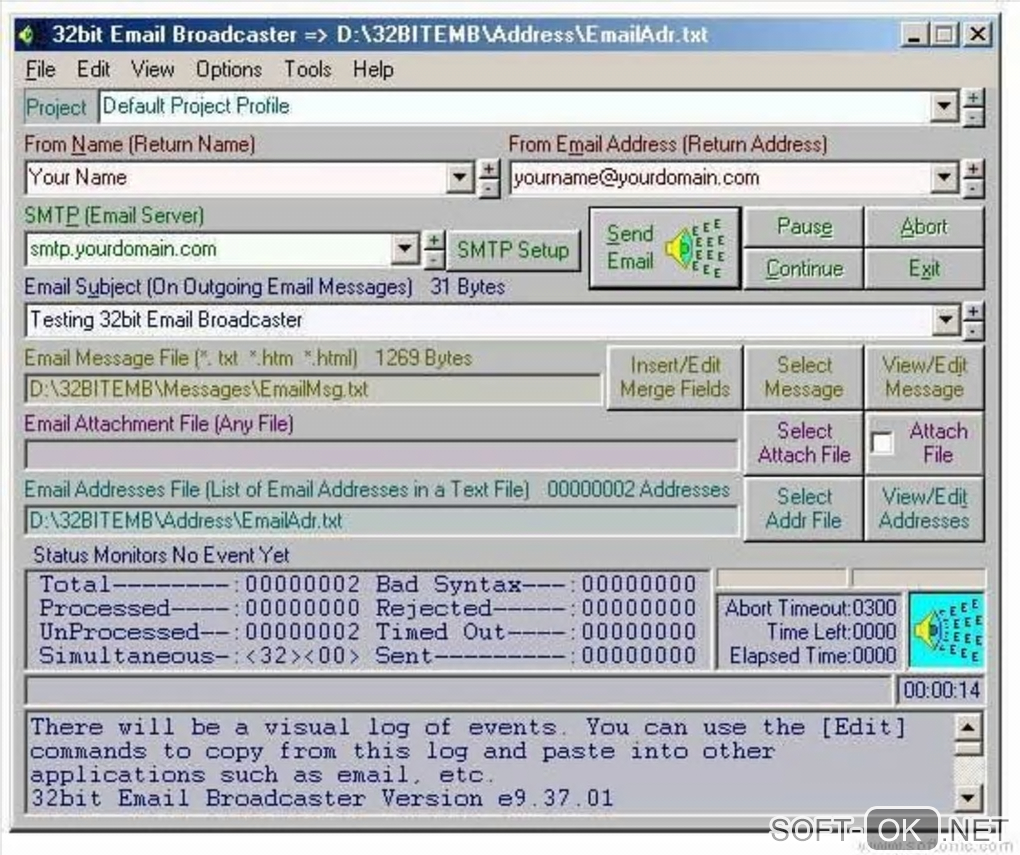Viewport: 1020px width, 855px height.
Task: Click the Rejected count line
Action: [x=535, y=608]
